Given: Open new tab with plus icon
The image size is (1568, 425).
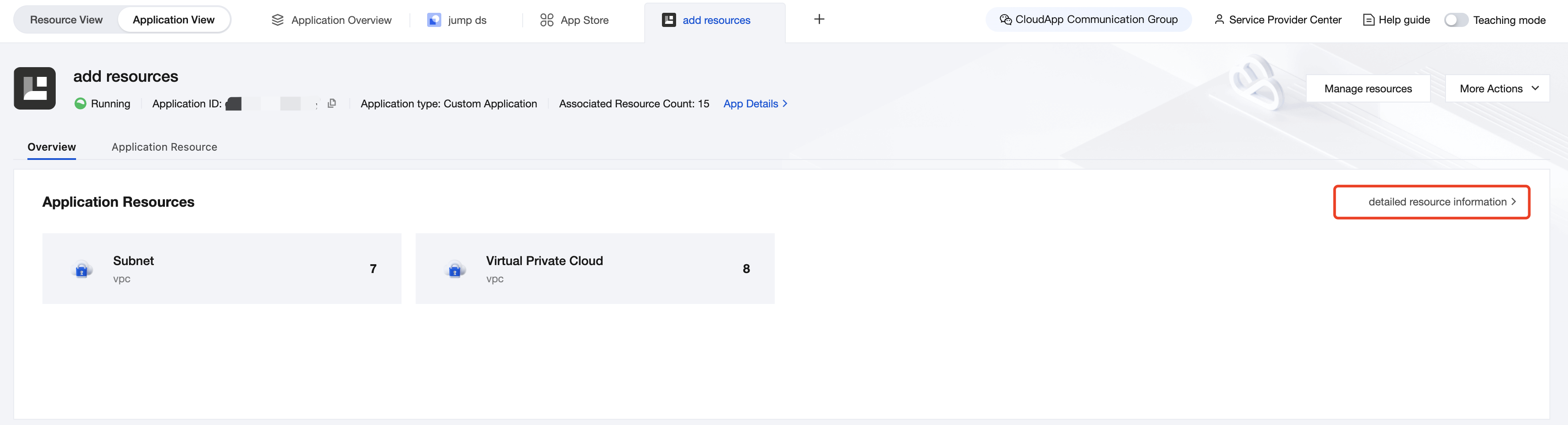Looking at the screenshot, I should pyautogui.click(x=819, y=19).
